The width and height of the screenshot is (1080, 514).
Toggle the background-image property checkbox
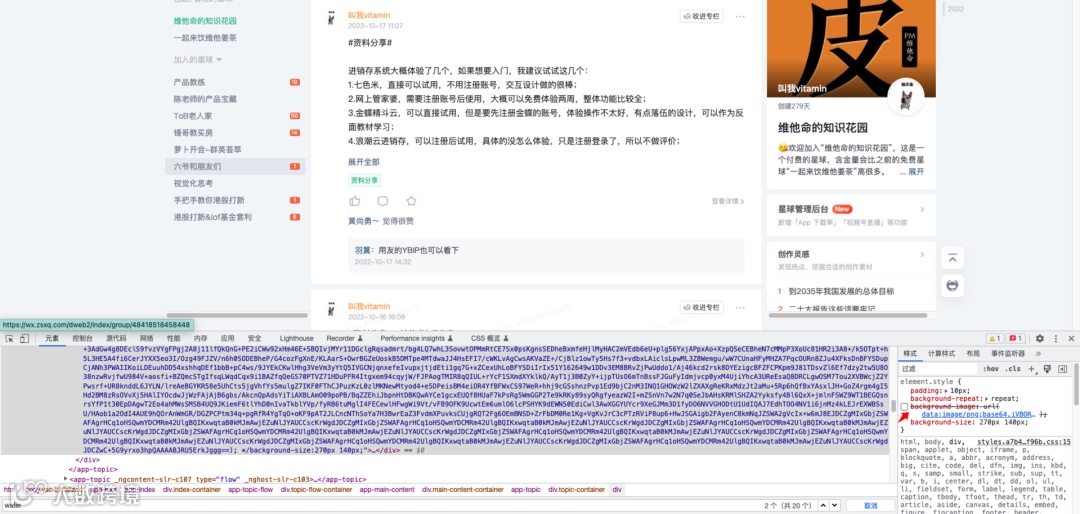(904, 407)
